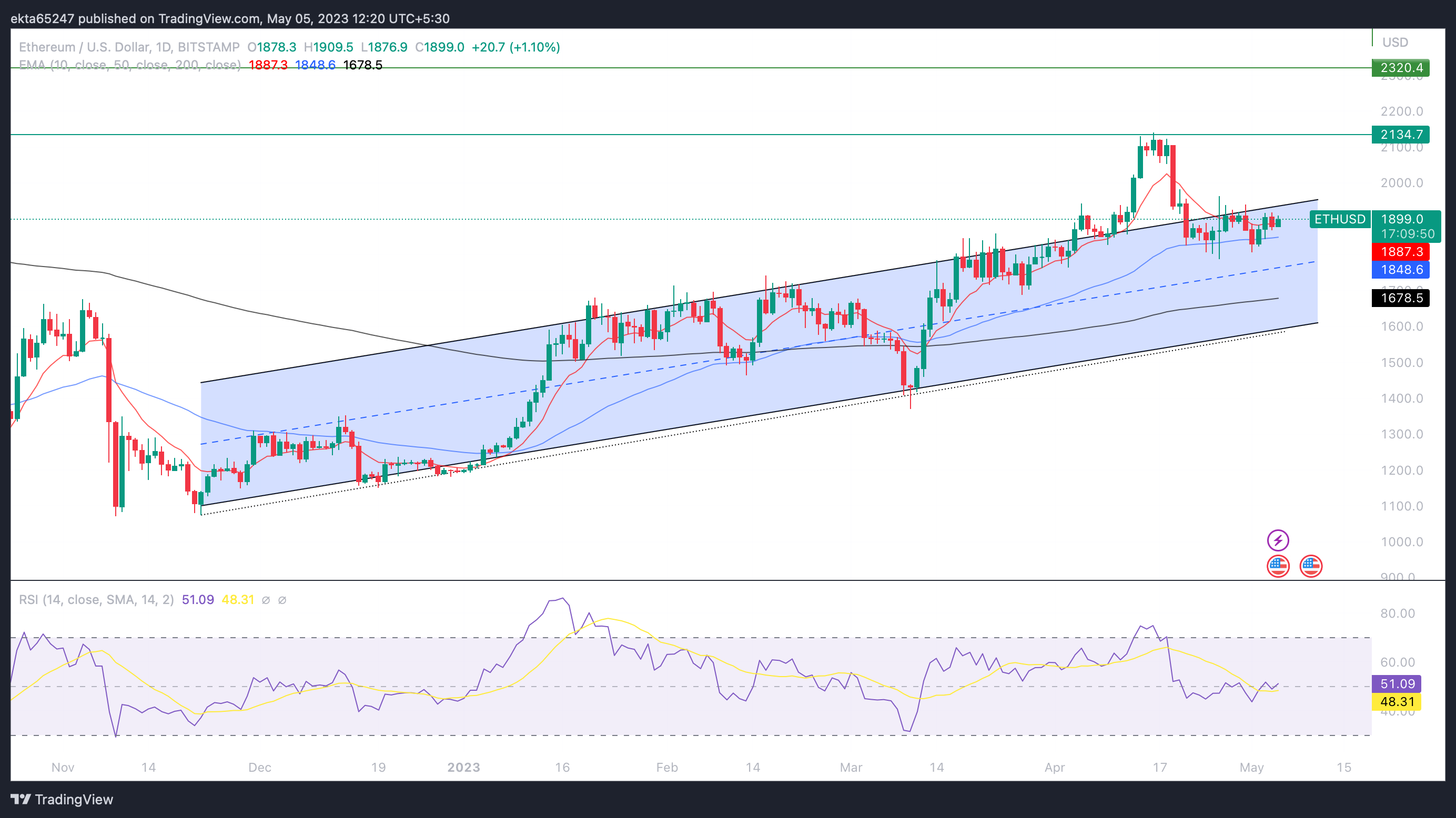Image resolution: width=1456 pixels, height=818 pixels.
Task: Click the purple 51.09 RSI value label
Action: (x=1397, y=684)
